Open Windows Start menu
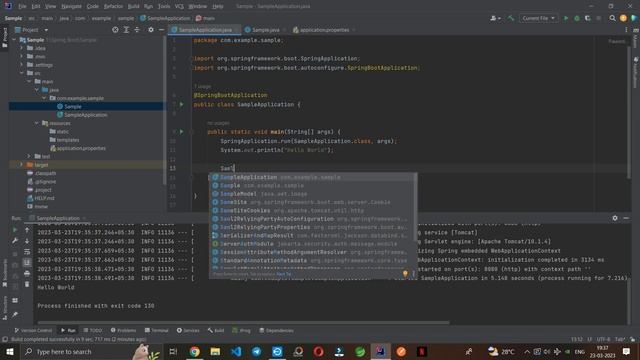The height and width of the screenshot is (360, 640). coord(10,351)
